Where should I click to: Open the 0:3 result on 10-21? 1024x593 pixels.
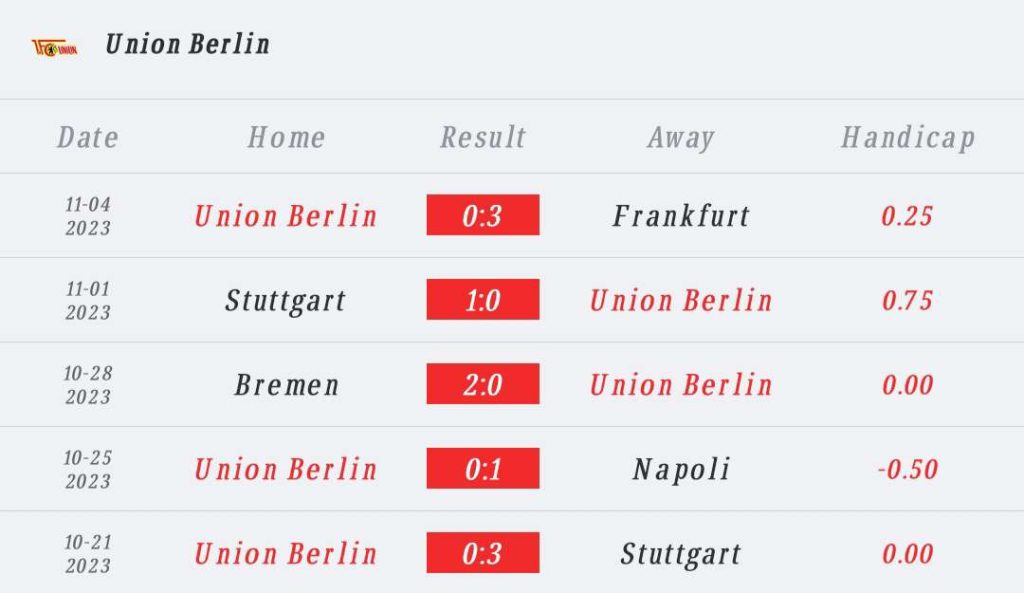[x=483, y=553]
